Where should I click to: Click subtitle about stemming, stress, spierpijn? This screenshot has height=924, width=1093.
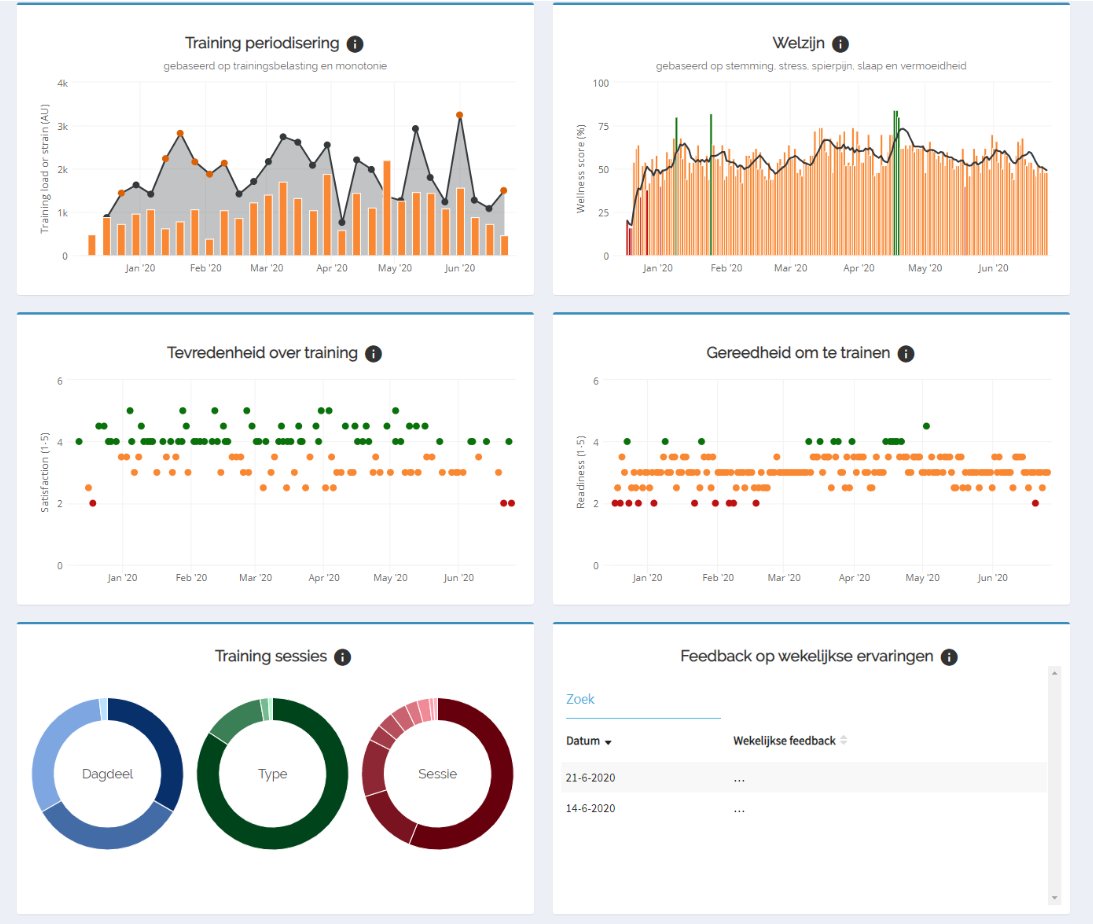tap(811, 66)
